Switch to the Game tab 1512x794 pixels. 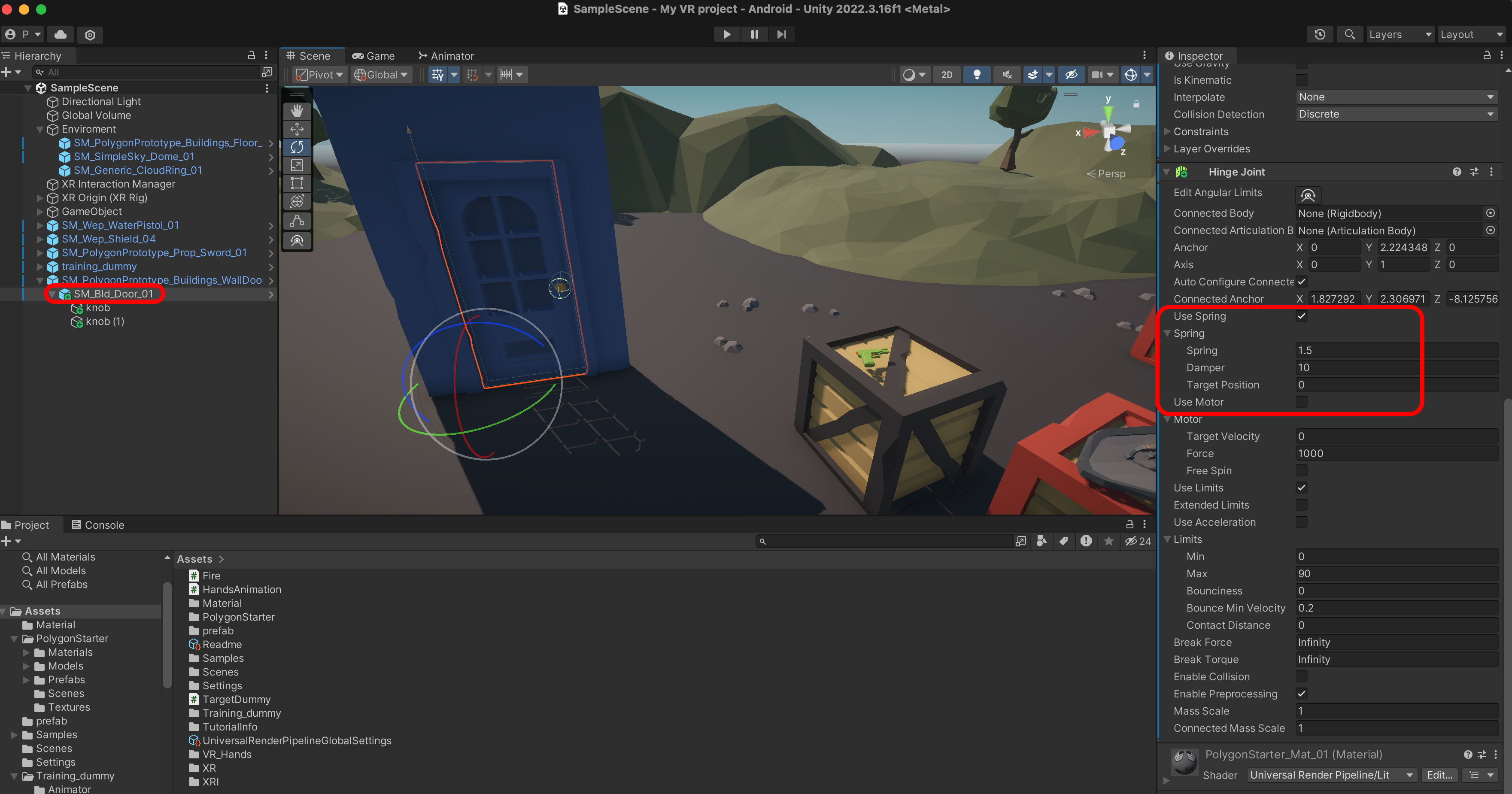373,56
